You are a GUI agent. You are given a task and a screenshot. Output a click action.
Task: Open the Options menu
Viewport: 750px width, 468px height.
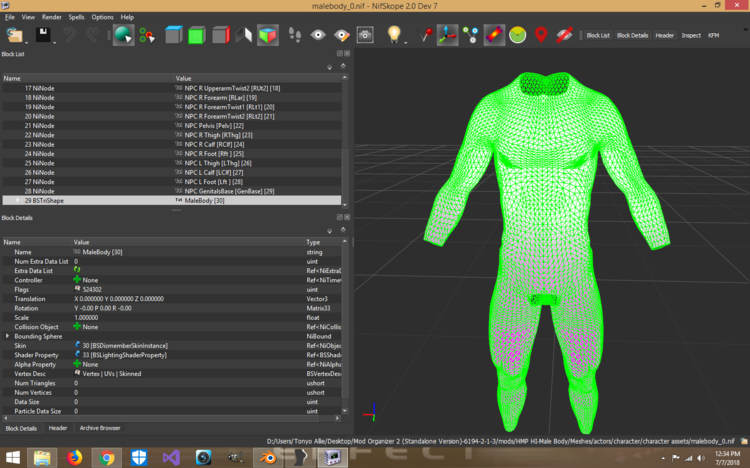tap(102, 17)
